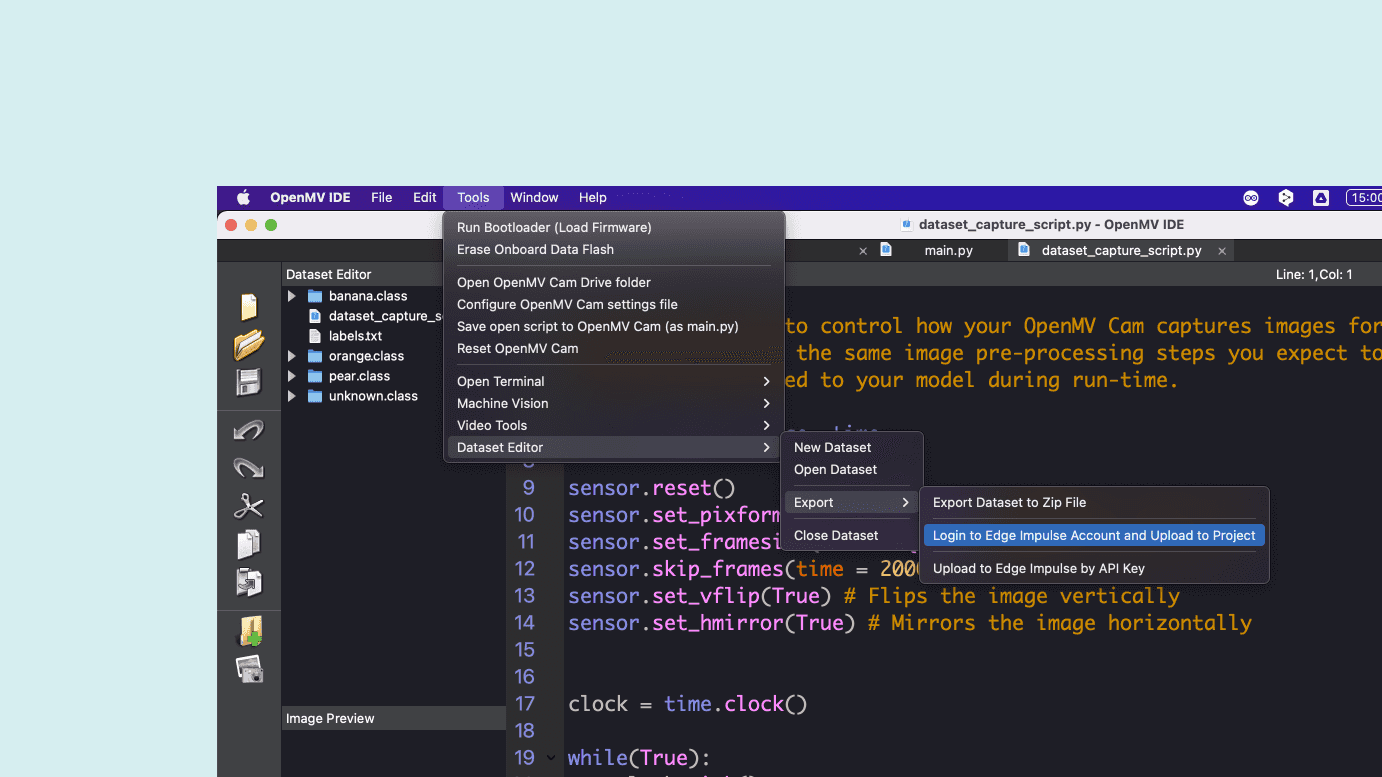This screenshot has height=777, width=1382.
Task: Click the Capture Data camera icon
Action: click(x=248, y=669)
